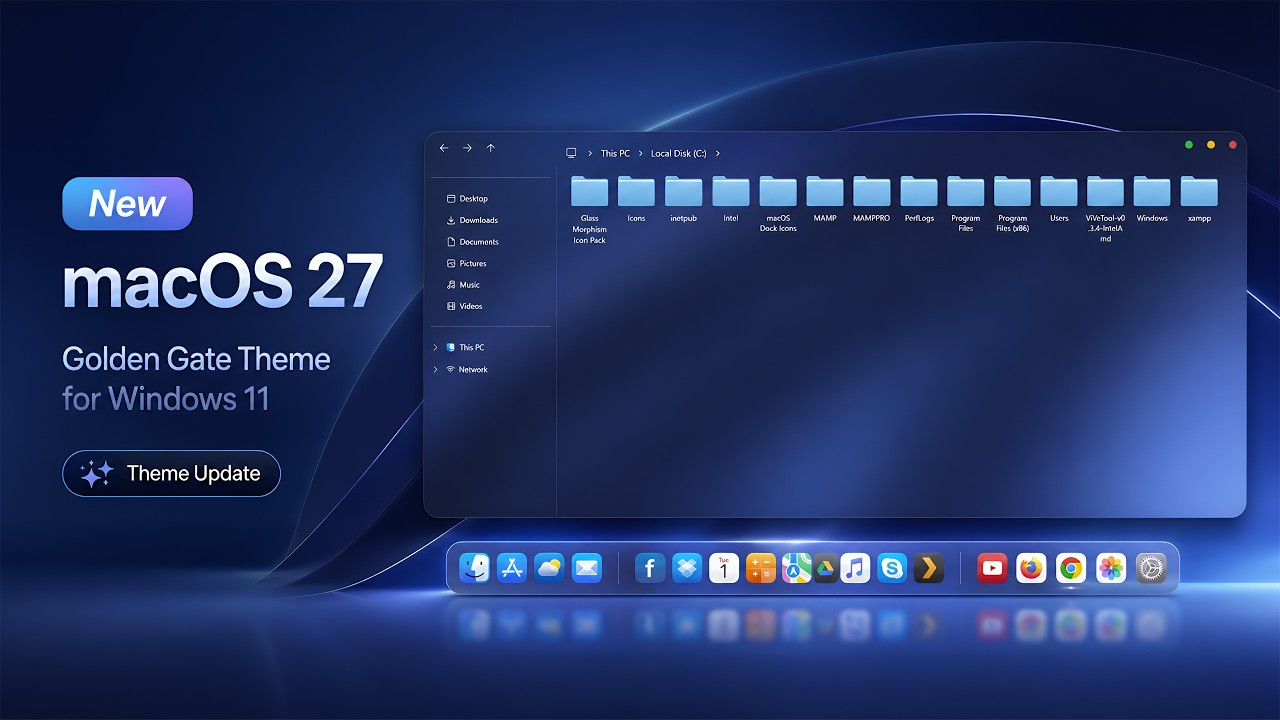Launch the App Store dock icon
This screenshot has height=720, width=1280.
512,568
